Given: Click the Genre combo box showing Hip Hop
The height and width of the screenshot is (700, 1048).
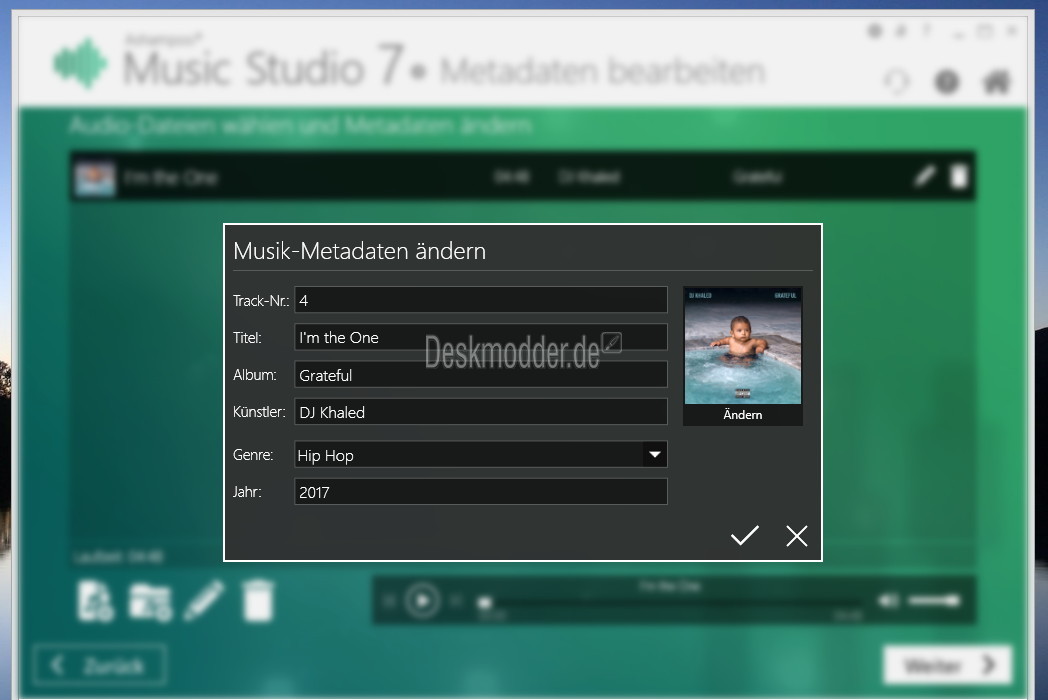Looking at the screenshot, I should click(x=481, y=455).
